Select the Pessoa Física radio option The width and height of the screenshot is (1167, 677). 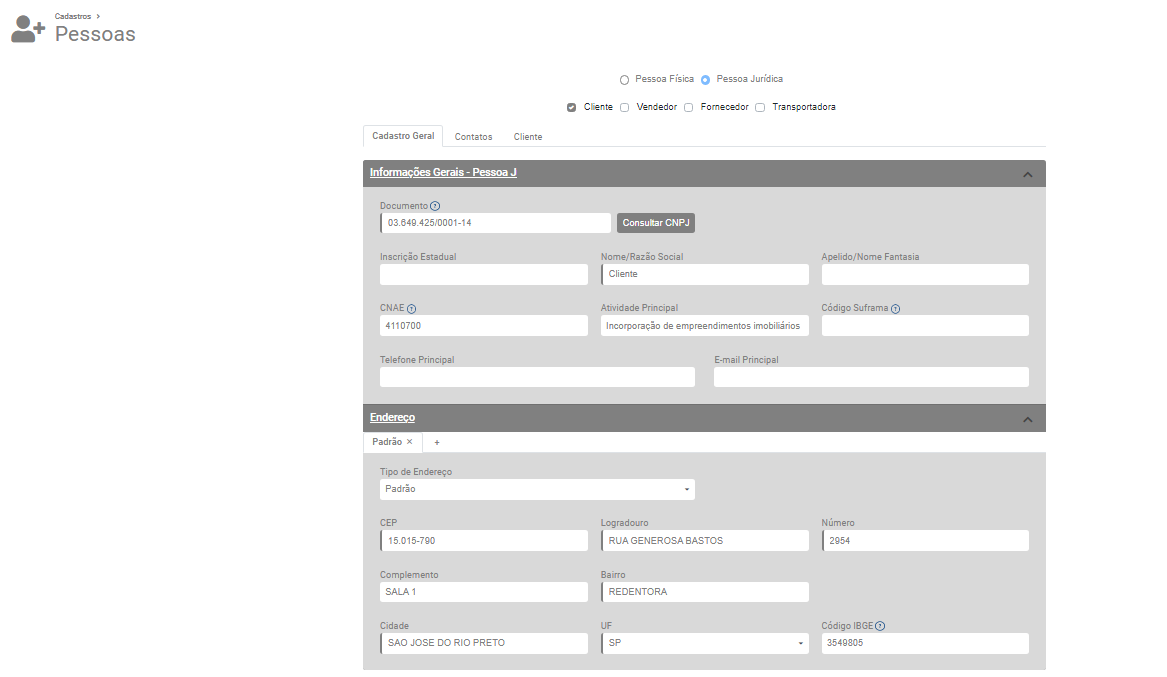click(x=625, y=80)
